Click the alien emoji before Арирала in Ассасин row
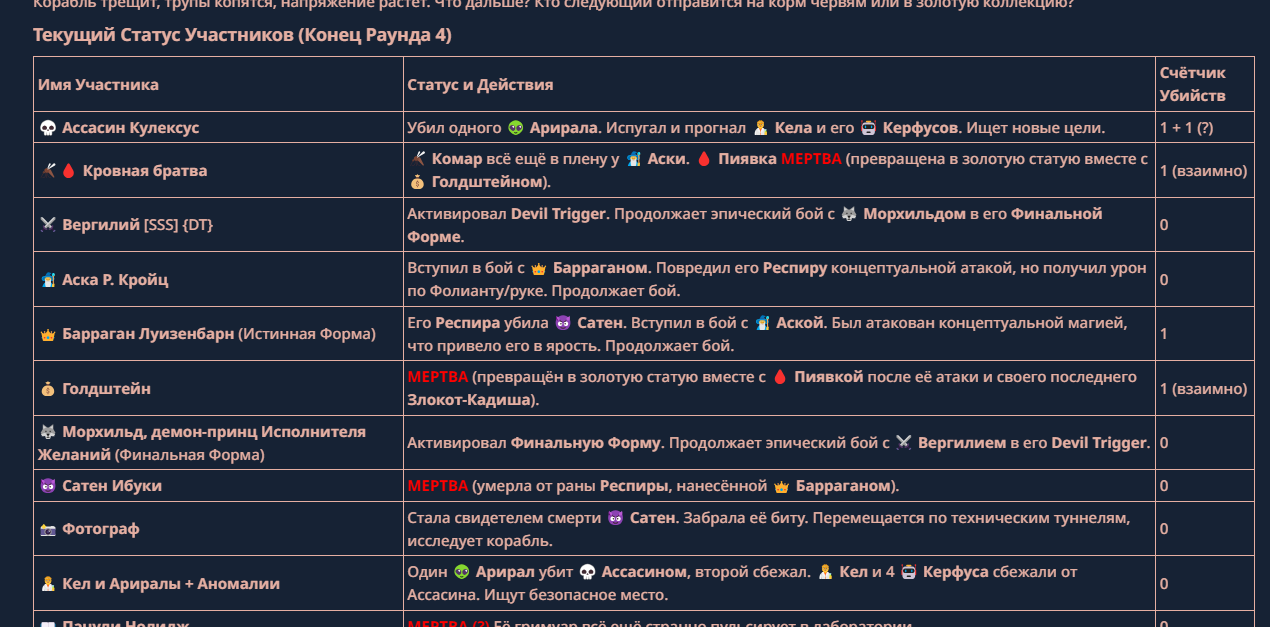Screen dimensions: 1270x627 point(516,128)
